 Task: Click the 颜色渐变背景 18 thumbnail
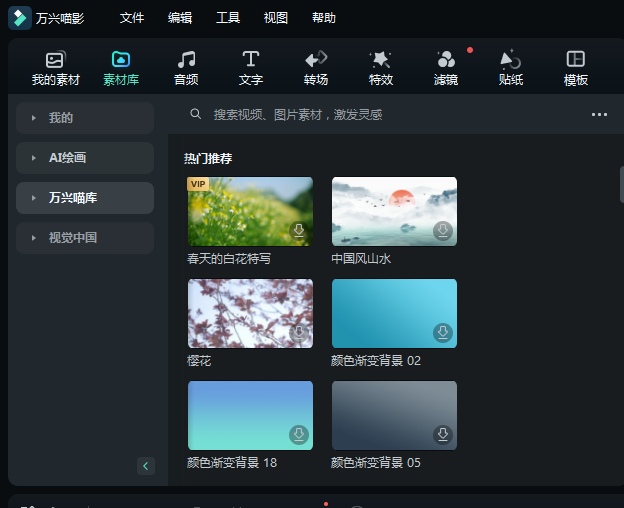[x=250, y=415]
